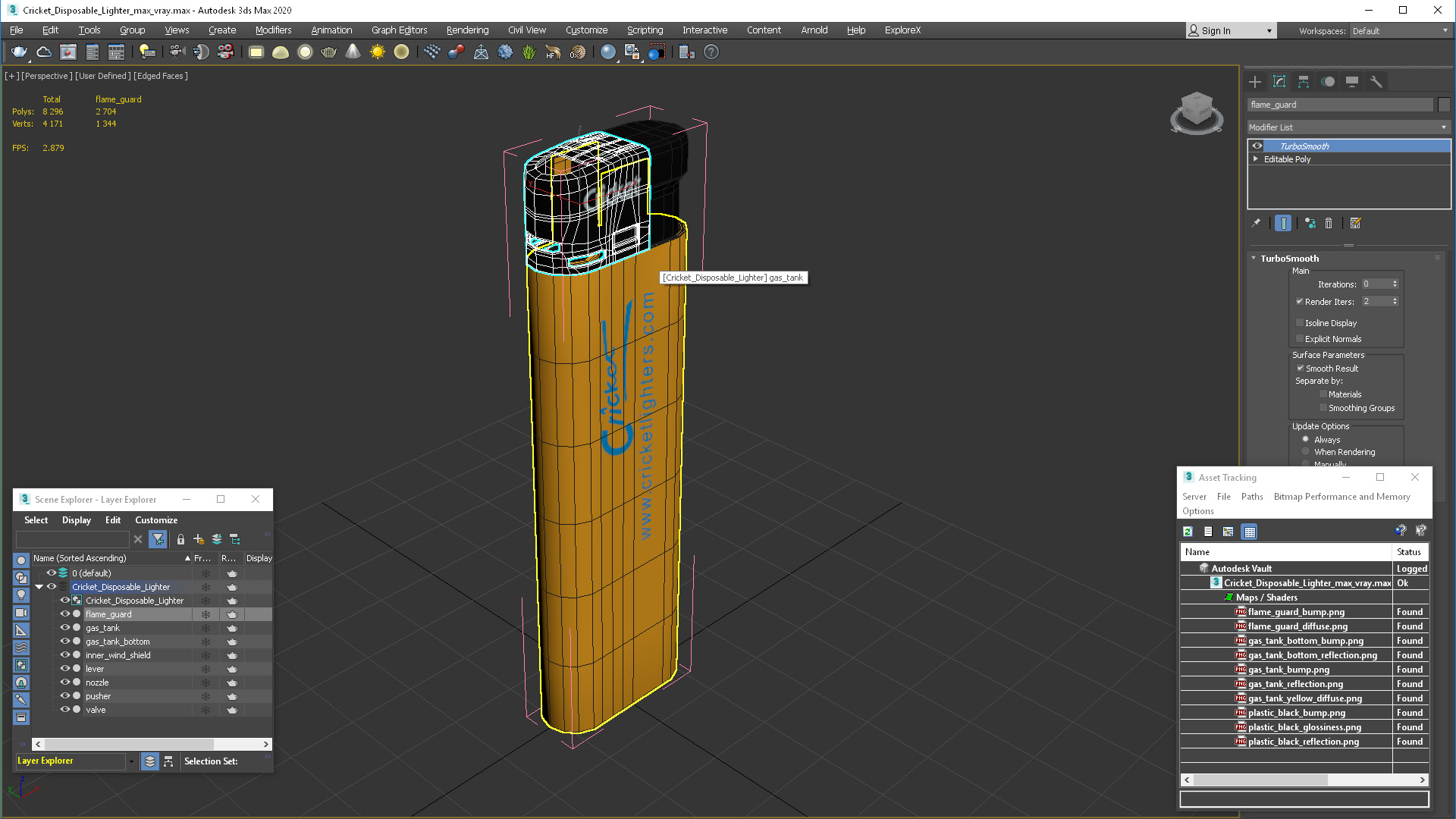Hide the valve object via eye icon
Screen dimensions: 1456x819
(65, 710)
